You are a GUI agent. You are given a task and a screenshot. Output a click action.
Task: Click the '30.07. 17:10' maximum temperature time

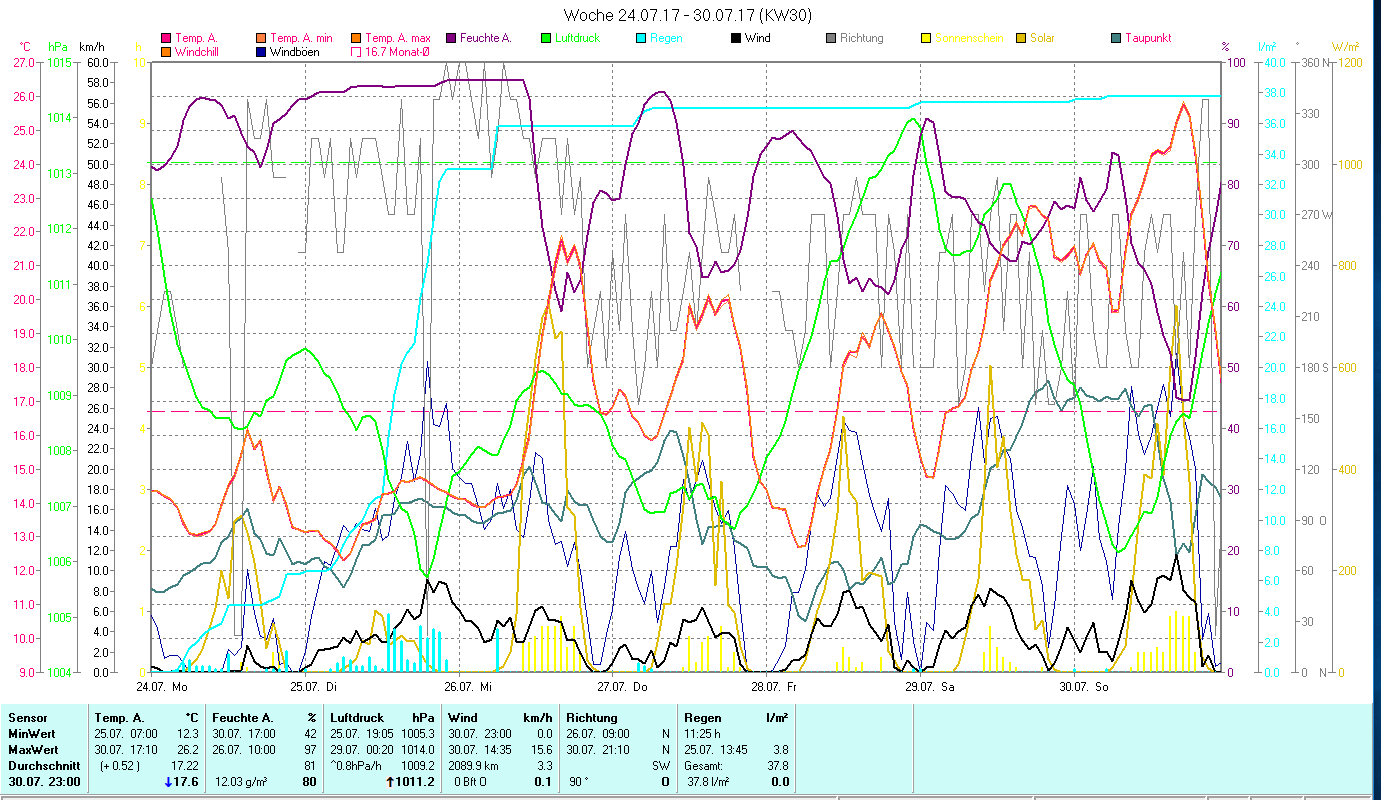(x=126, y=749)
